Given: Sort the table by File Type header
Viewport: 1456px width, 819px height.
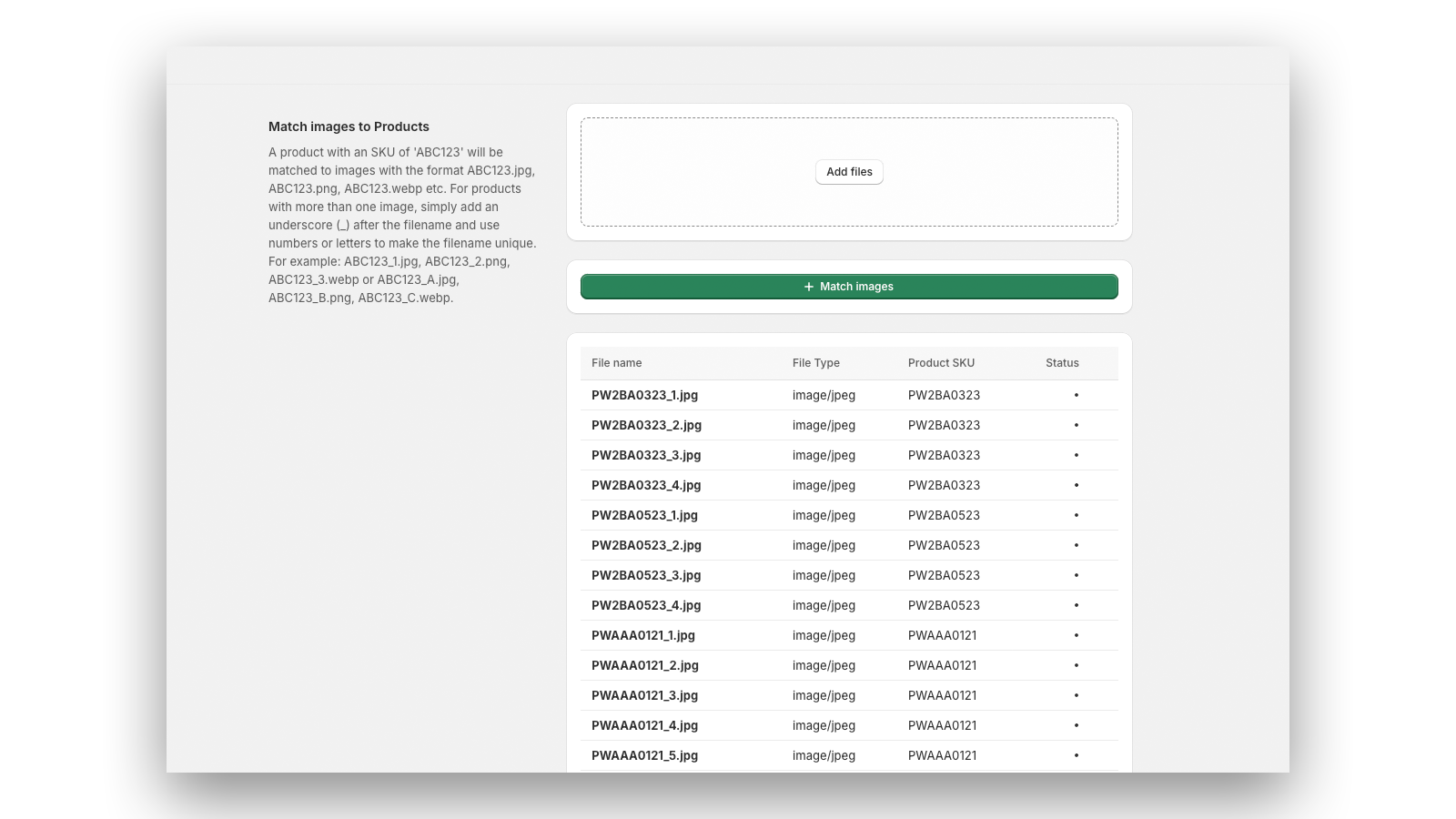Looking at the screenshot, I should pyautogui.click(x=815, y=362).
